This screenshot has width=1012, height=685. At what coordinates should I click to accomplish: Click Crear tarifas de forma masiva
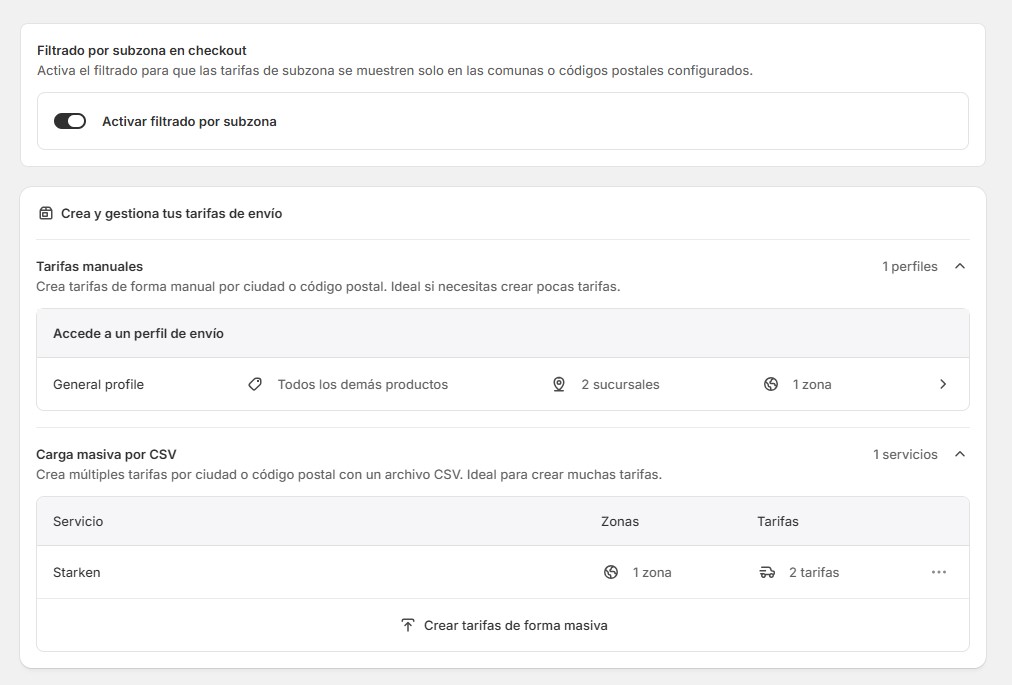504,625
